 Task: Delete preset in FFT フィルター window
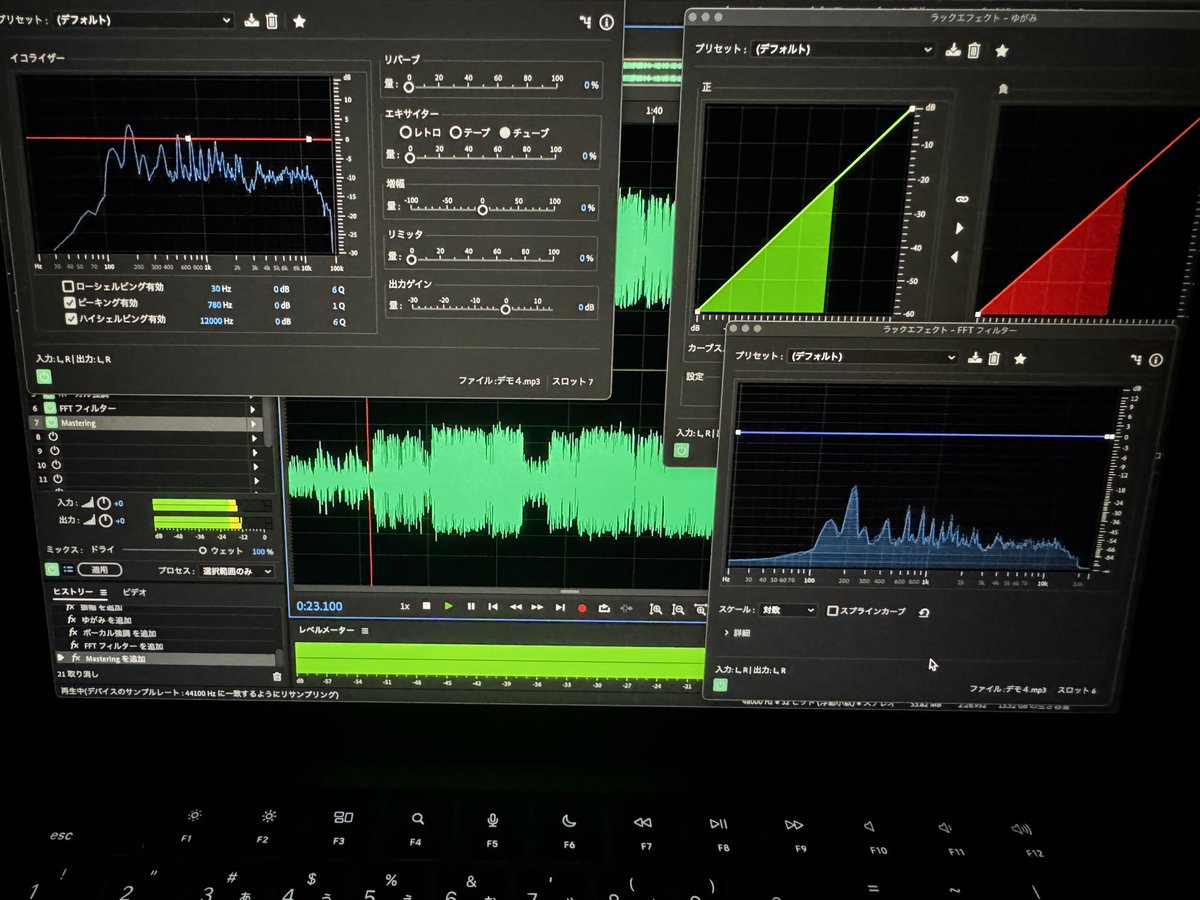click(x=994, y=358)
